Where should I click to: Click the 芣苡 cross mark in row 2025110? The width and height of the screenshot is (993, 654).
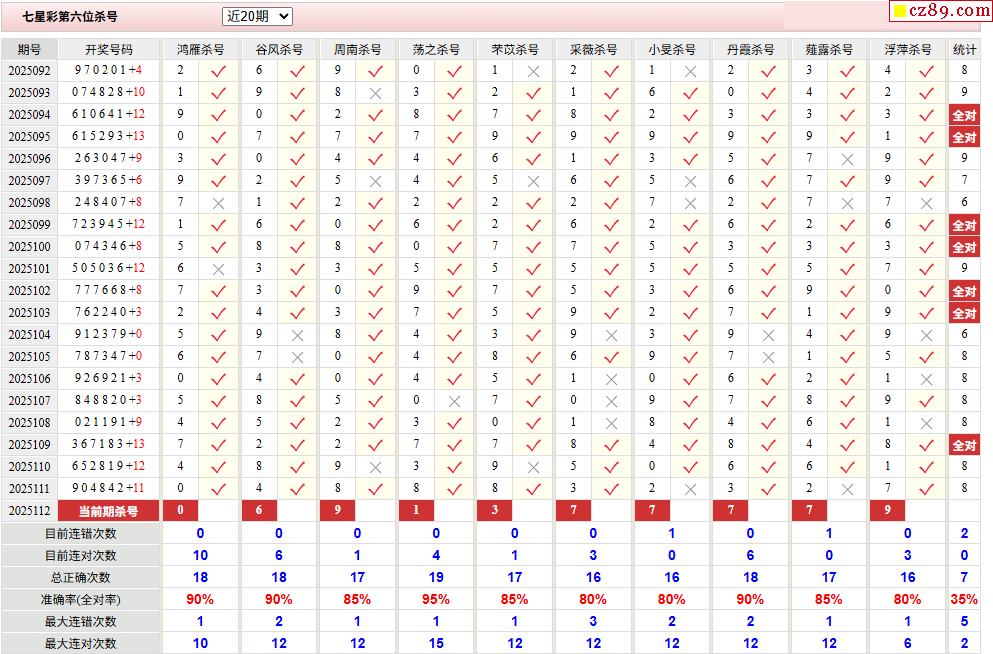533,467
